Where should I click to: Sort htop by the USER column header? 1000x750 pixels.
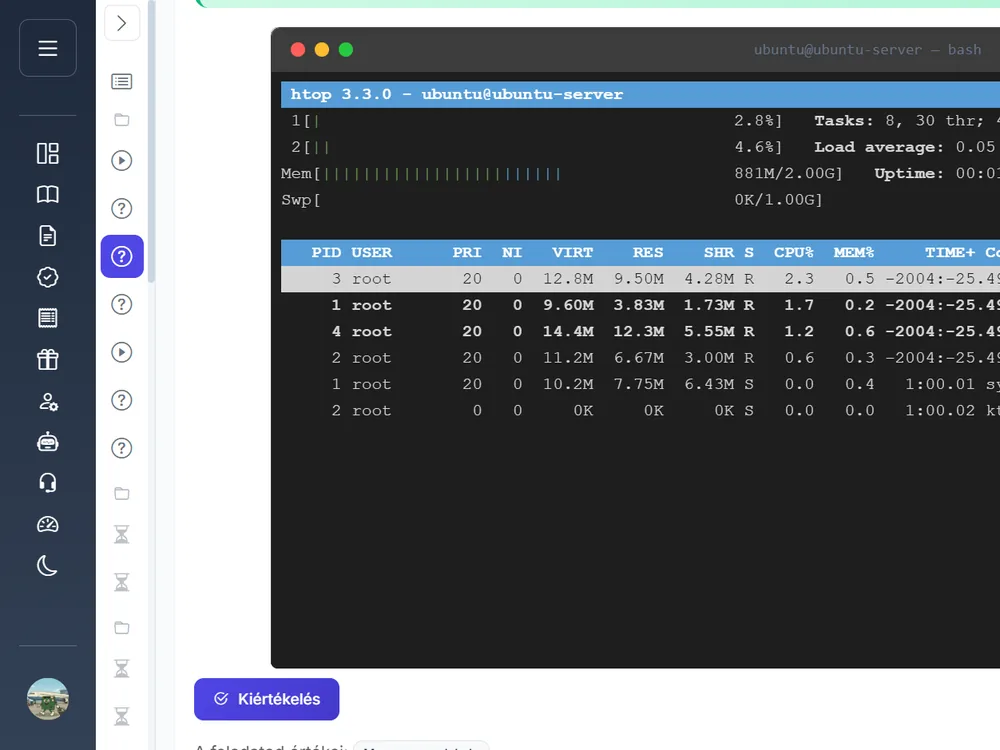(372, 253)
